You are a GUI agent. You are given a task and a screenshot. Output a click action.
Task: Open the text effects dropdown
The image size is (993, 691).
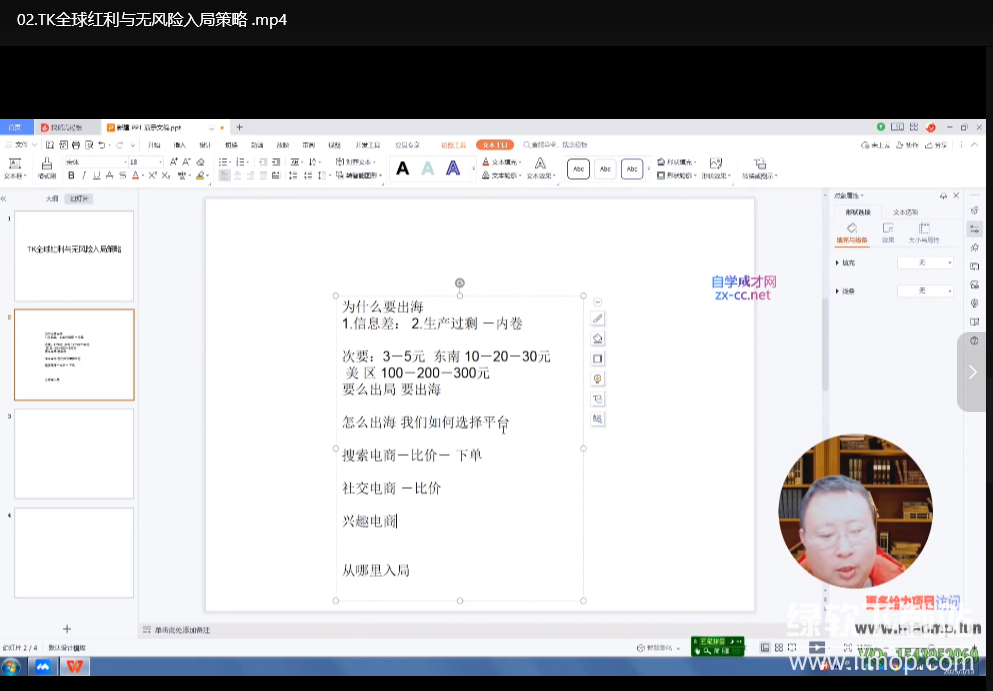540,168
